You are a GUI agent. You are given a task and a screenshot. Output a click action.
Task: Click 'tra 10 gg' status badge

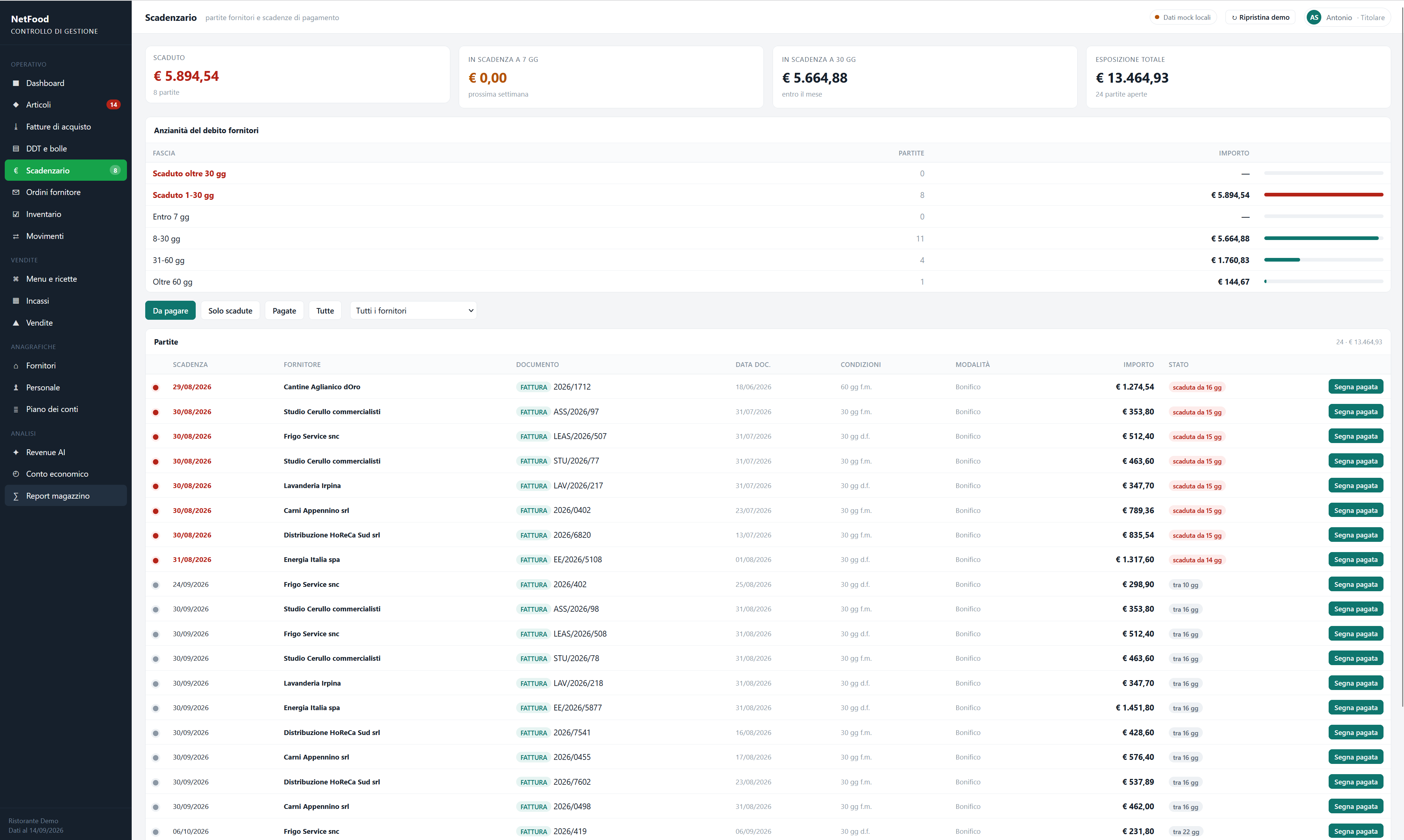tap(1185, 585)
